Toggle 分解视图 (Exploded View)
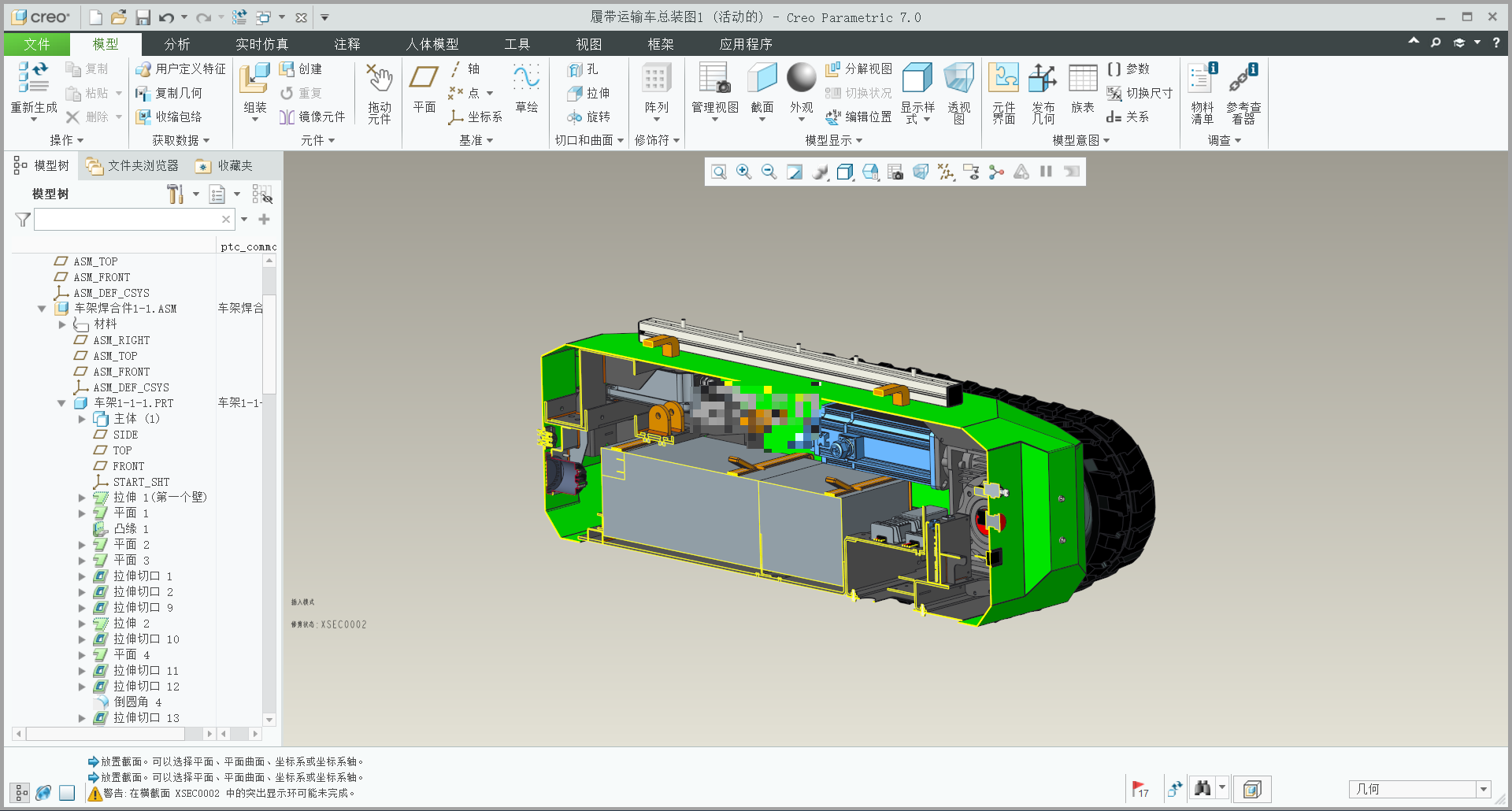This screenshot has height=811, width=1512. (x=859, y=69)
